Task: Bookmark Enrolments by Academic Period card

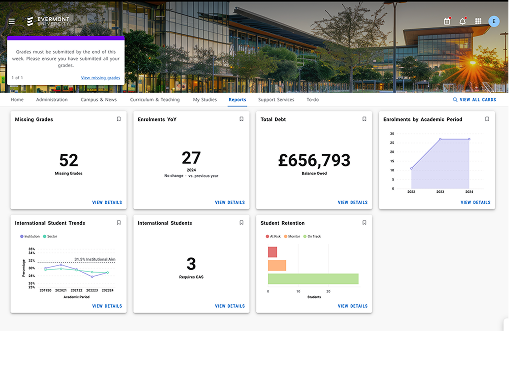Action: [487, 119]
